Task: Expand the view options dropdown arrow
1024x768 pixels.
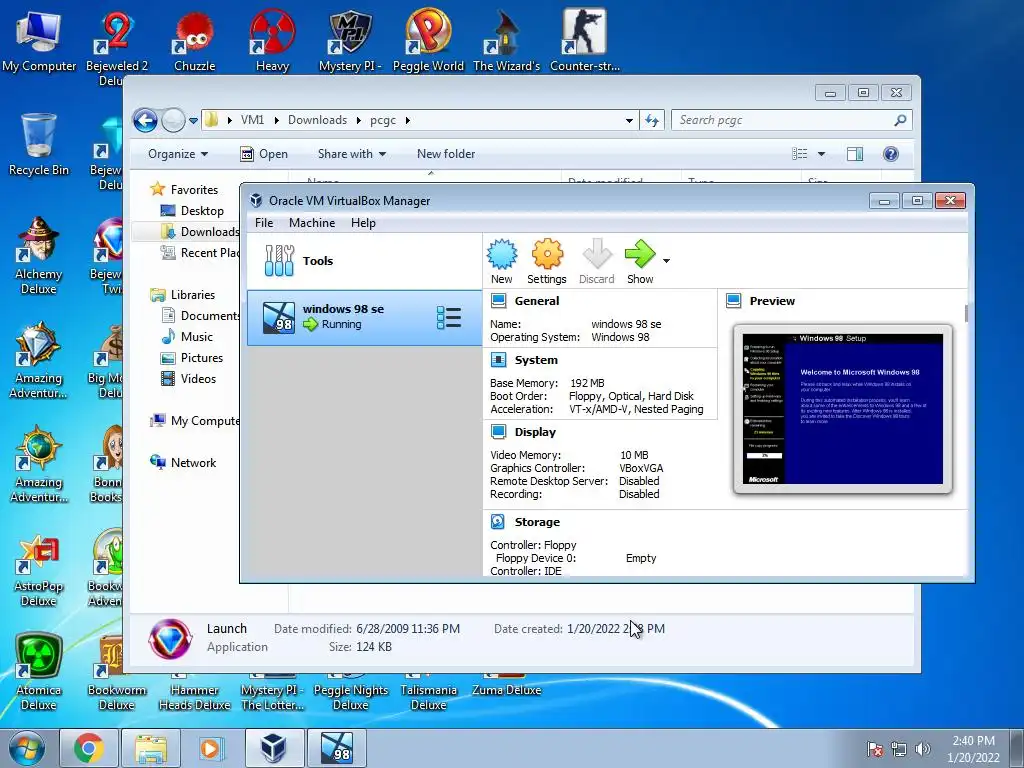Action: click(822, 154)
